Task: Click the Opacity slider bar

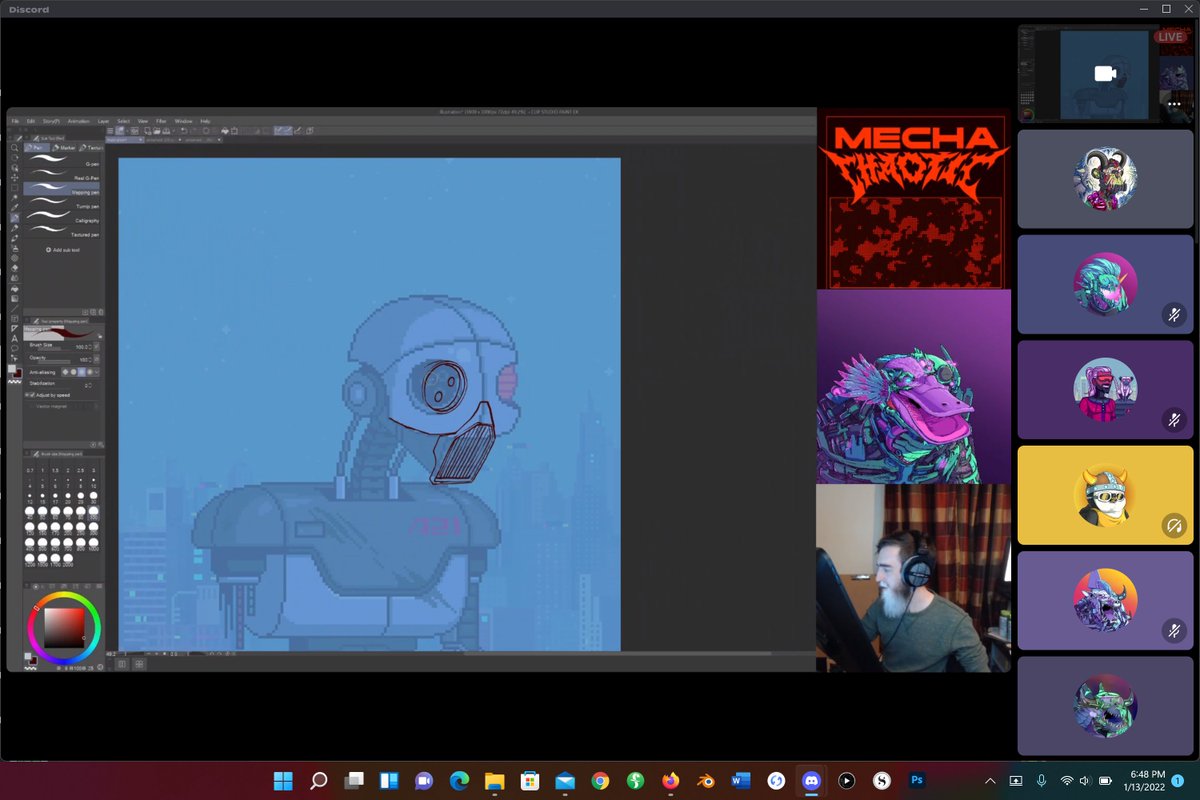Action: click(x=54, y=361)
